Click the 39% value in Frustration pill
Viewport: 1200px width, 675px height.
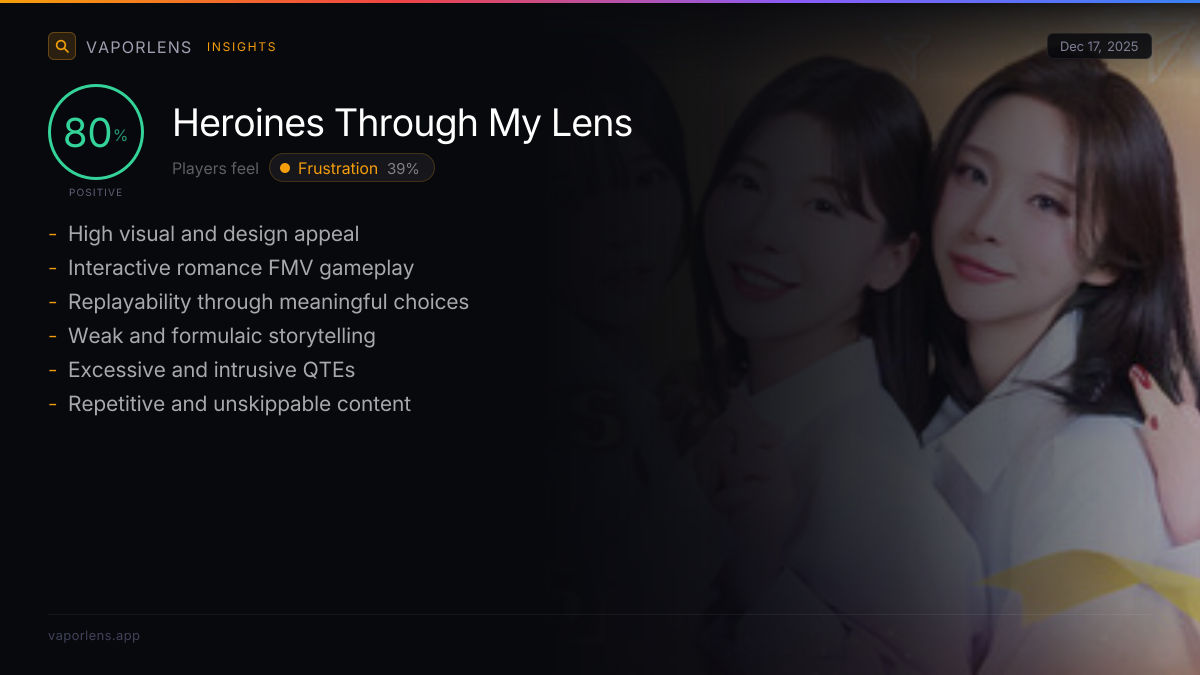(403, 168)
